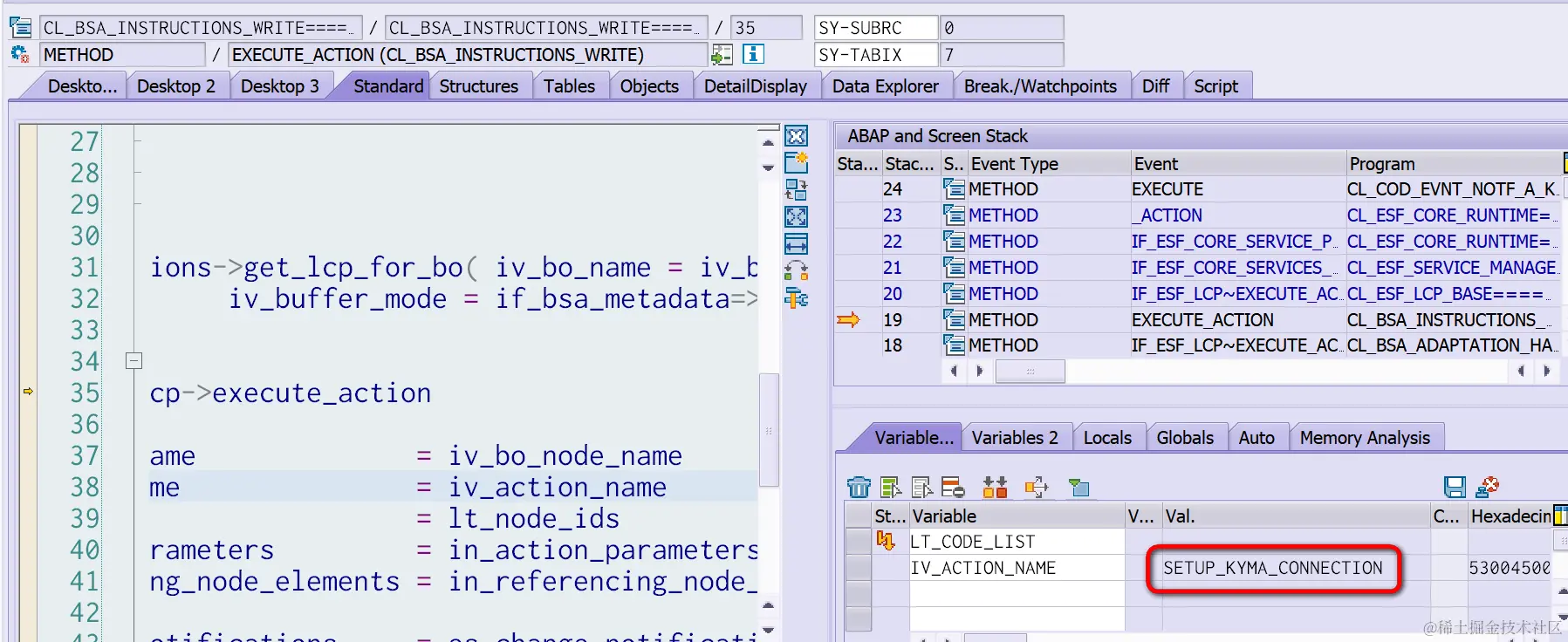Viewport: 1568px width, 642px height.
Task: Click the row selector for LT_CODE_LIST
Action: (x=859, y=541)
